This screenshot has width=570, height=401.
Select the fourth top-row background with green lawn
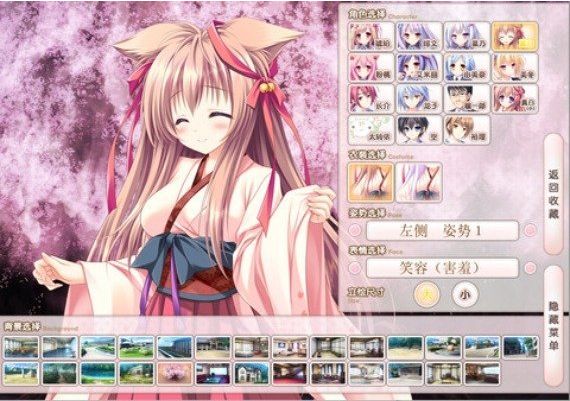pos(136,348)
